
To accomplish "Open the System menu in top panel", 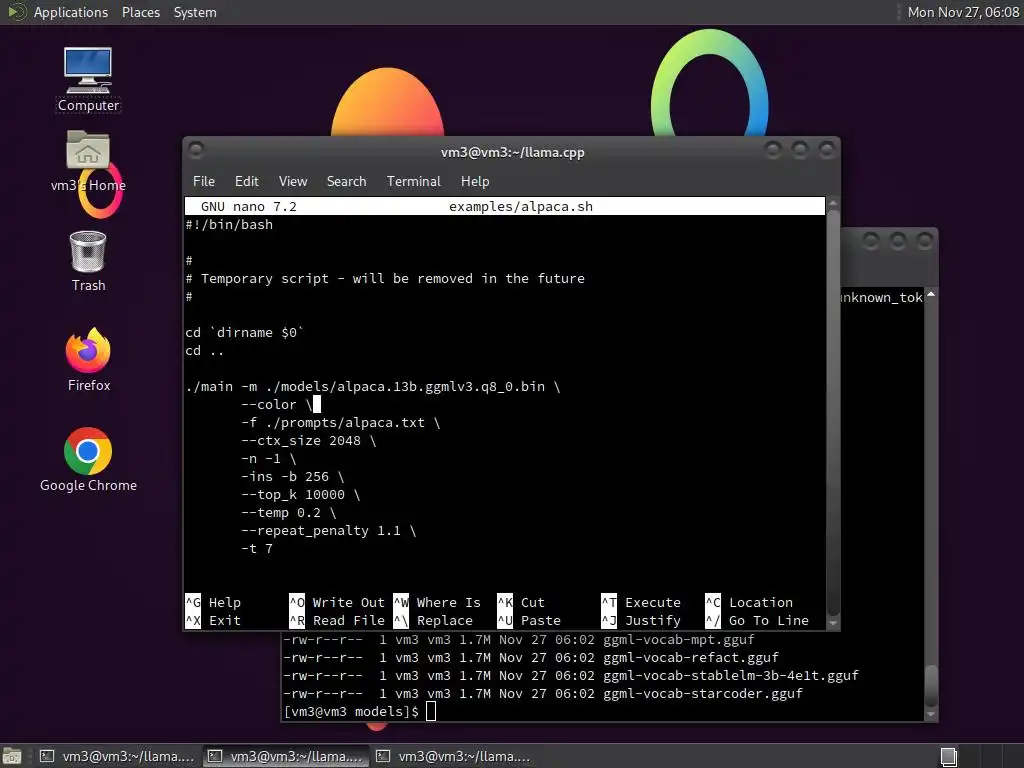I will click(195, 12).
